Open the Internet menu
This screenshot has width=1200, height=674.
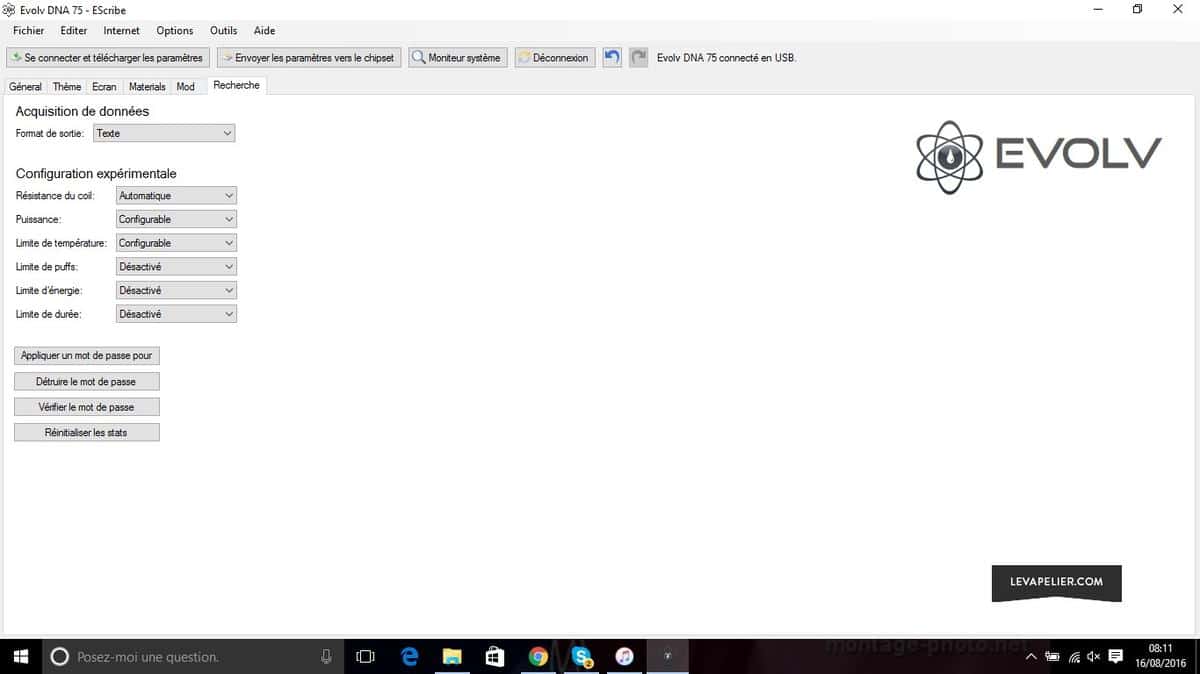point(122,31)
